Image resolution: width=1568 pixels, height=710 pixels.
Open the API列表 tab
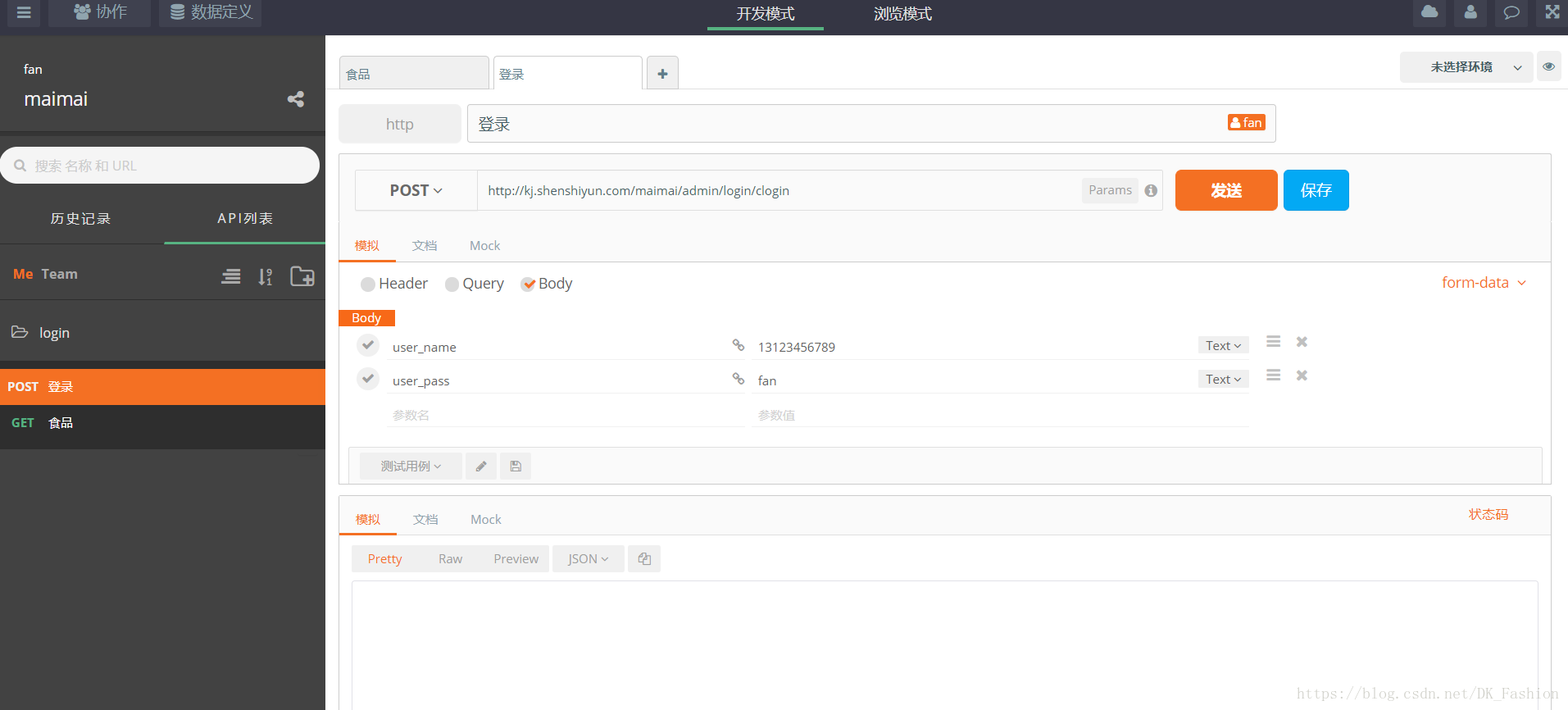[x=245, y=218]
